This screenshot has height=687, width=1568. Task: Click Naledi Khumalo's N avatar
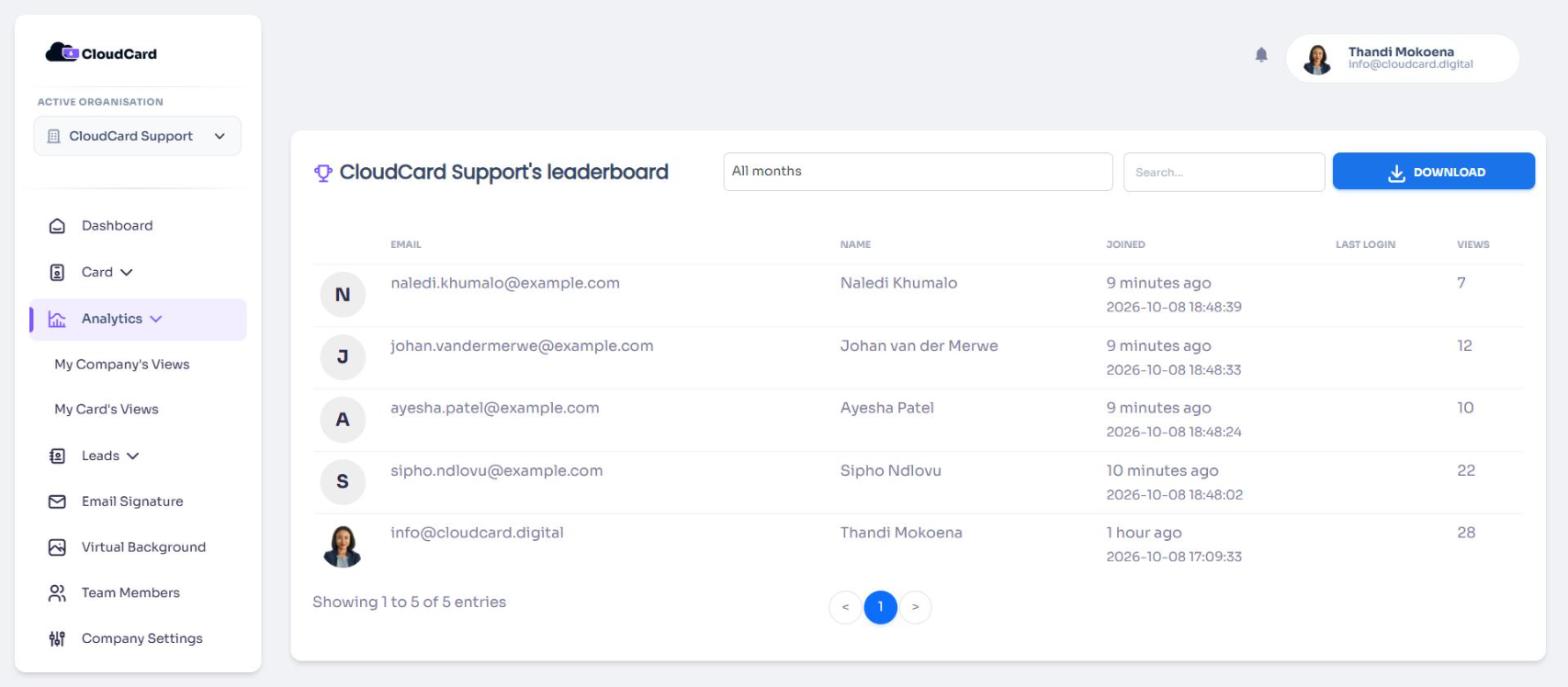pyautogui.click(x=342, y=295)
